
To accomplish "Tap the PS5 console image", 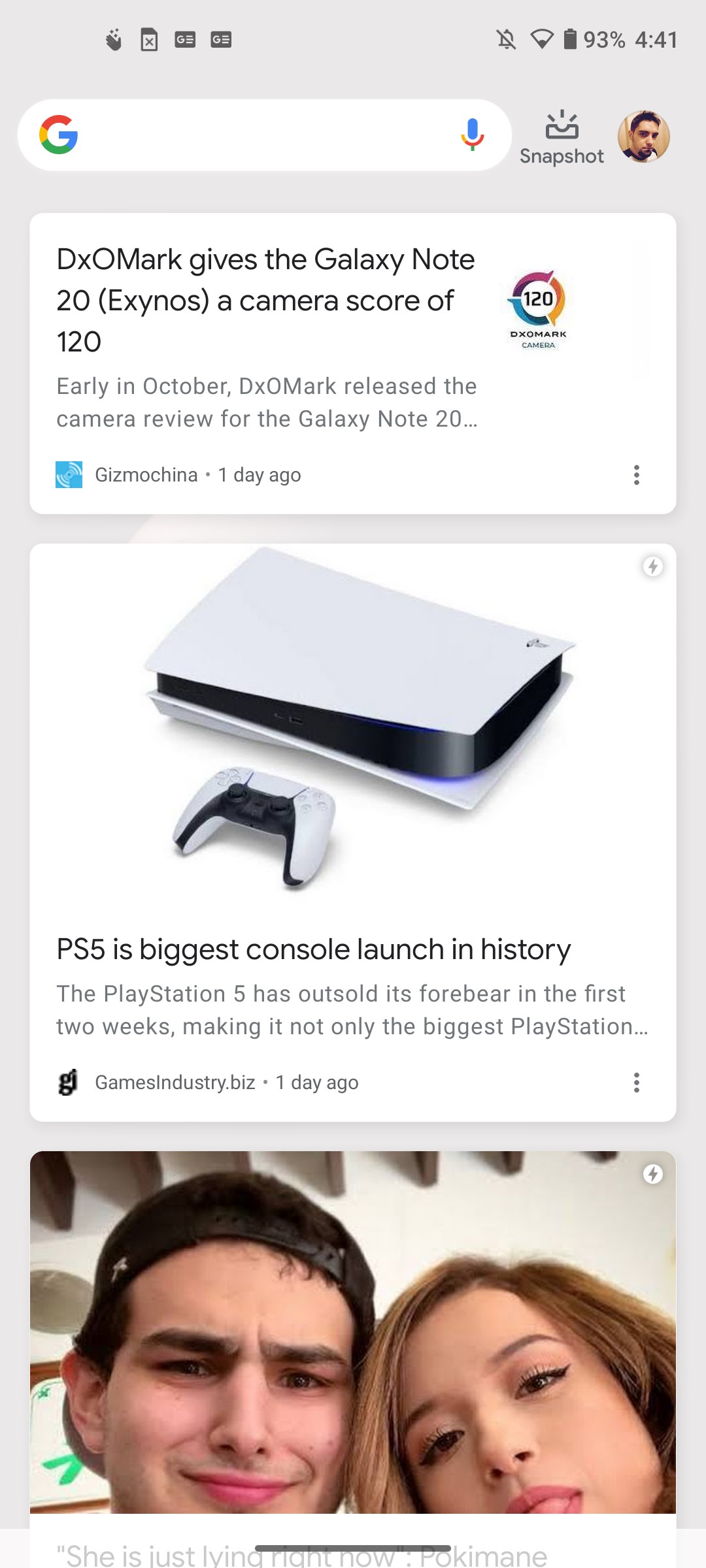I will point(353,722).
